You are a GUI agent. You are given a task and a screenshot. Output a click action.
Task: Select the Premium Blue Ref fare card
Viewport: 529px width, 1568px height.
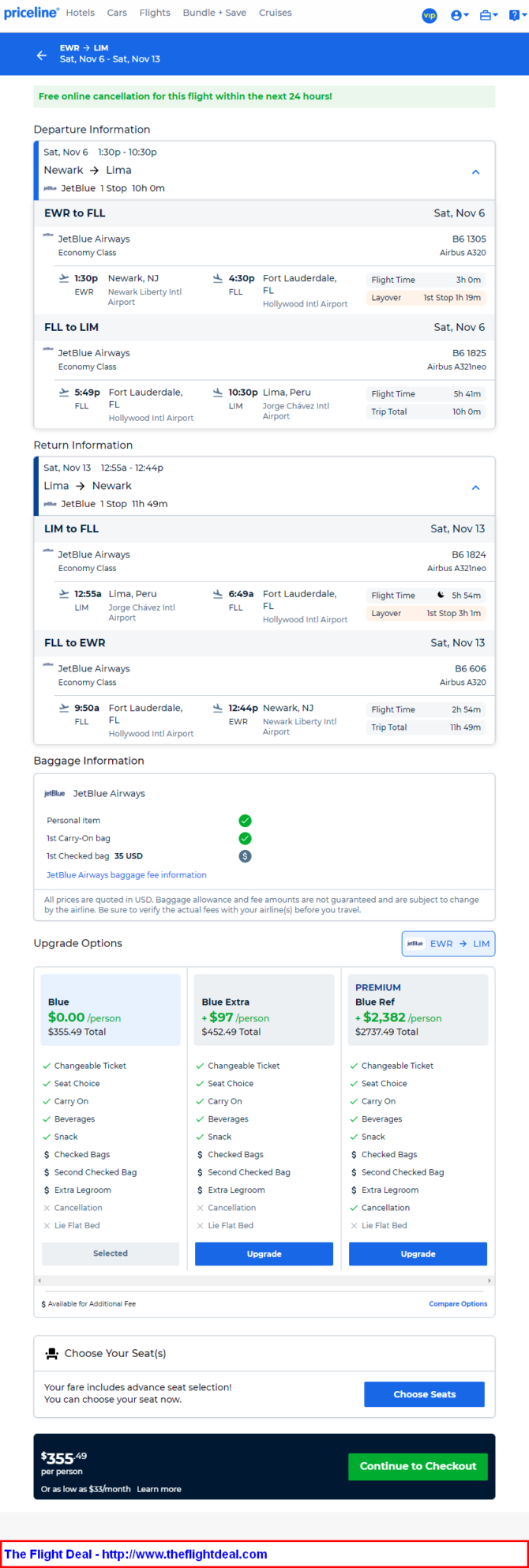click(418, 1010)
